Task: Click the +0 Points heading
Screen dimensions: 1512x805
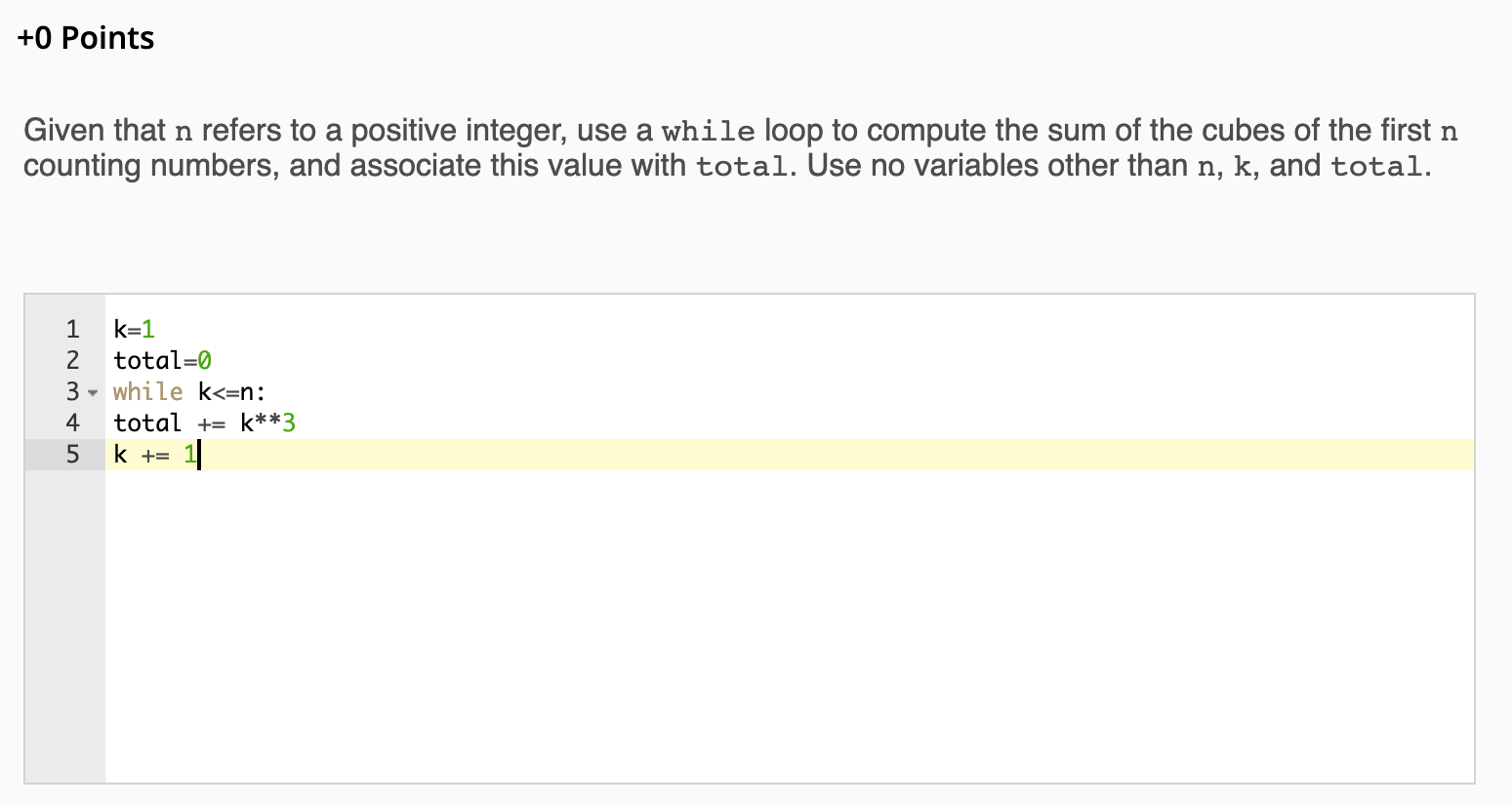Action: coord(86,38)
